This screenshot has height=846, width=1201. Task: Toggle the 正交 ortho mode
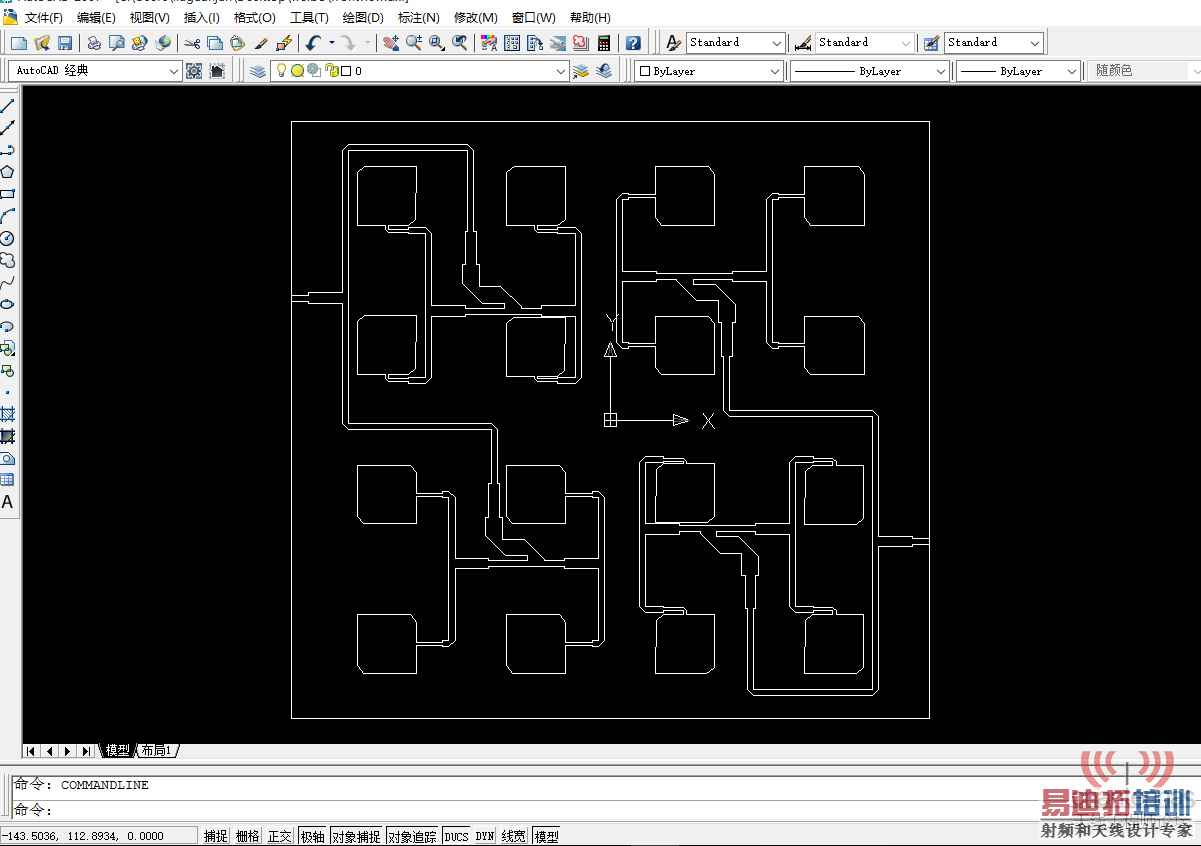pos(280,836)
